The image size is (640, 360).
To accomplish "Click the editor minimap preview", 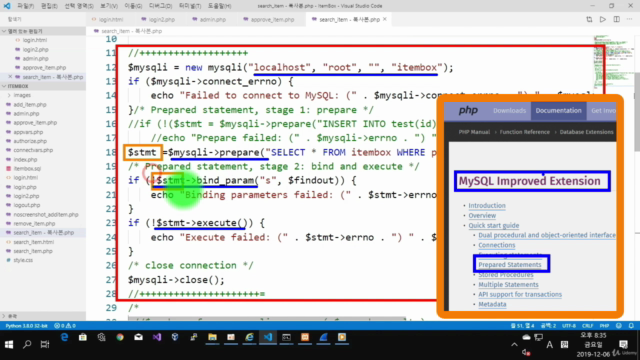I will coord(613,61).
